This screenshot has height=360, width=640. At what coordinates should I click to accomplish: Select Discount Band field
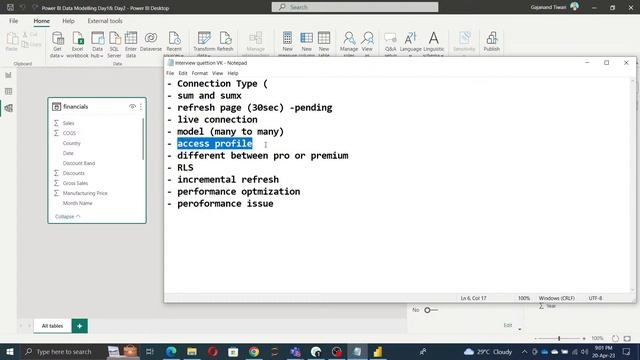(x=79, y=163)
